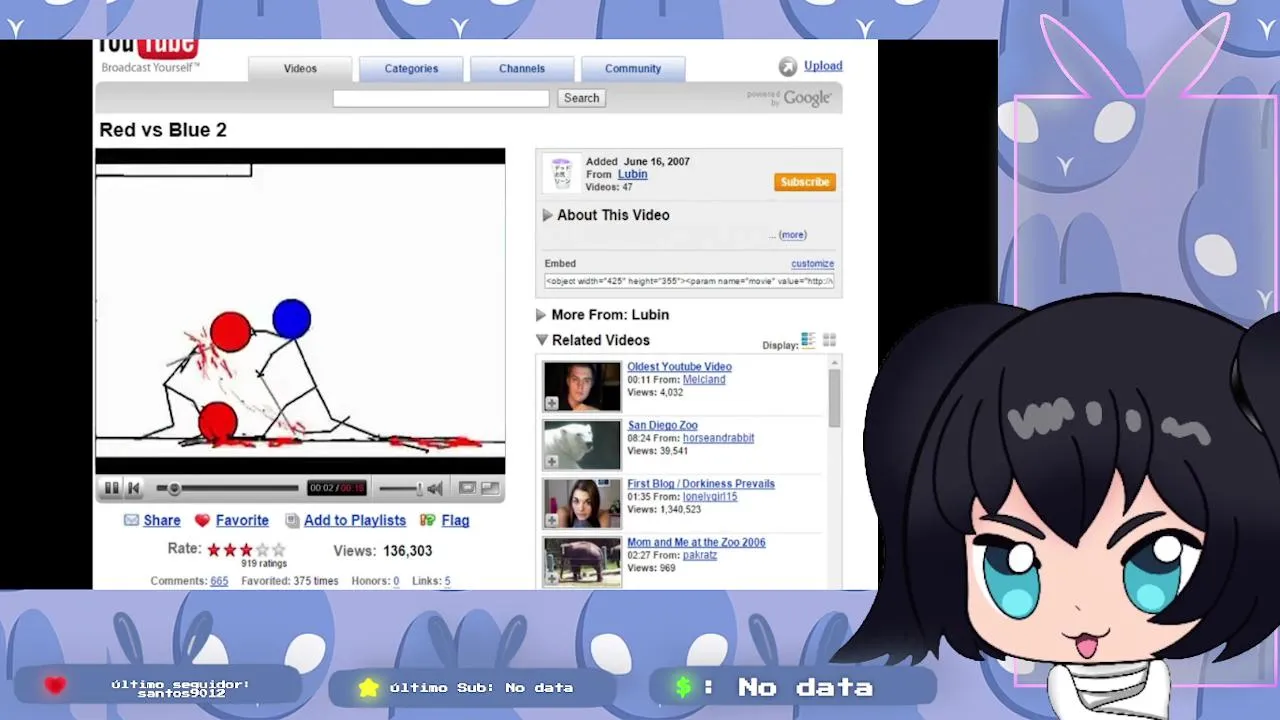Open horseandrabbit uploader link

[x=718, y=438]
